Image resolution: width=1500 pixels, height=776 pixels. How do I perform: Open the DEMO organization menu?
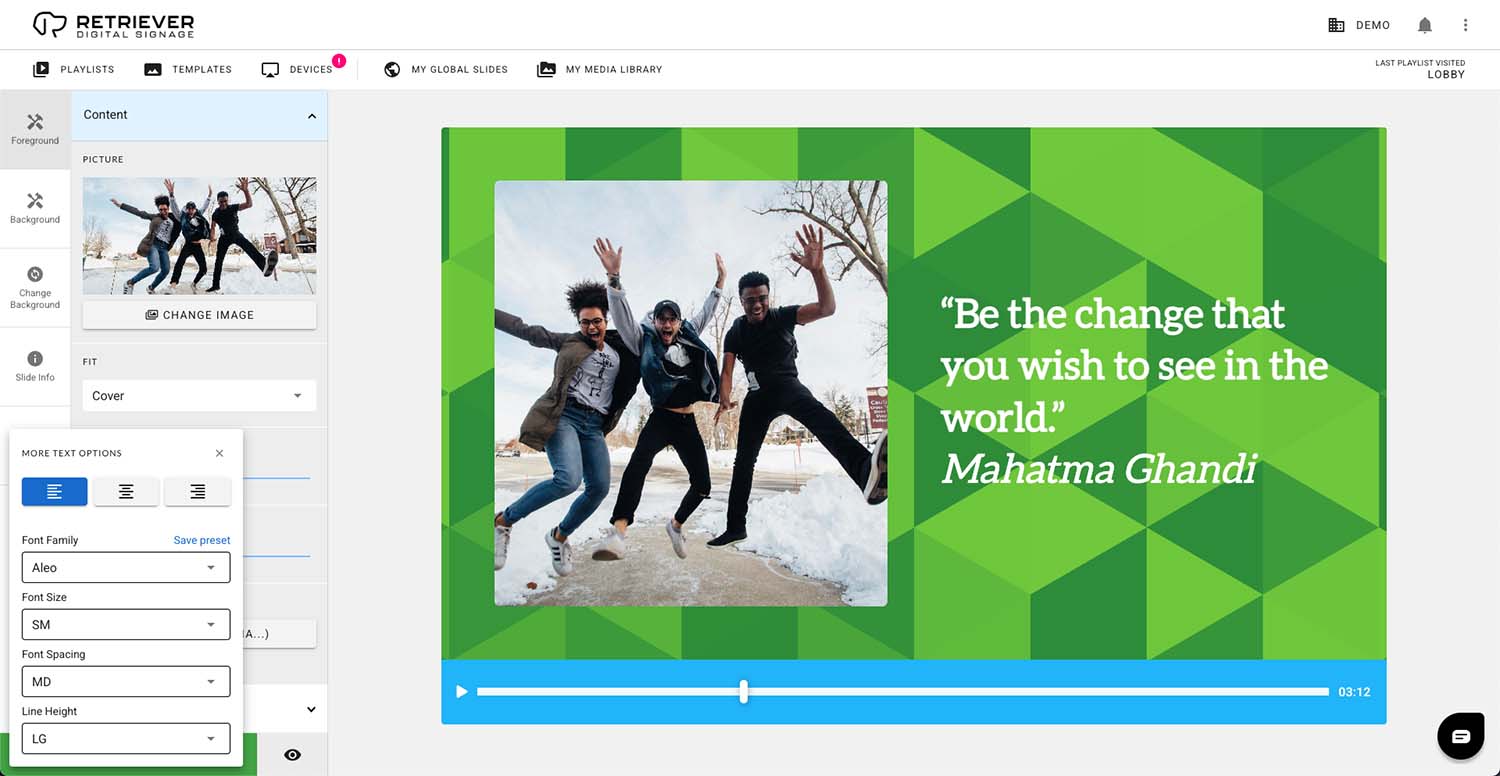[1359, 25]
